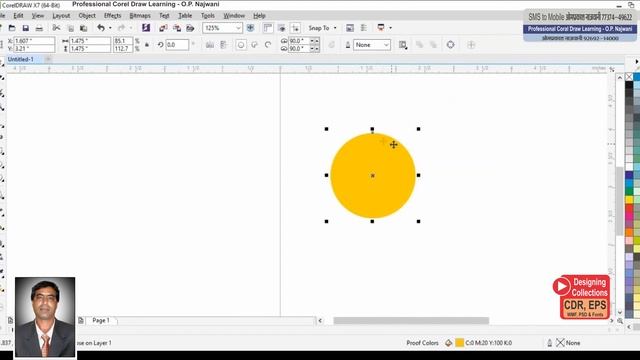Click the outline None indicator in status bar
640x360 pixels.
click(x=569, y=343)
